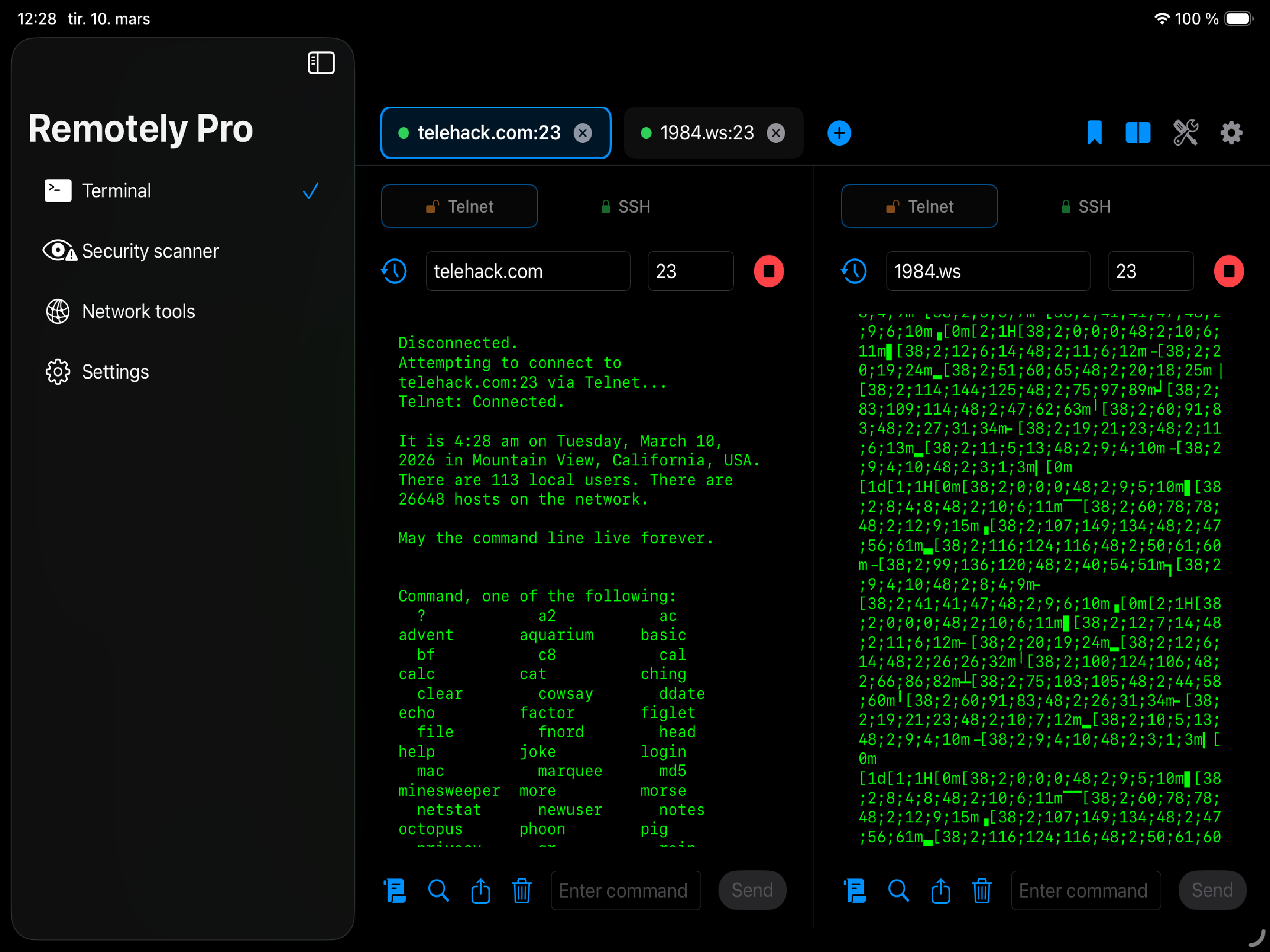Click the 1984.ws host field

[x=988, y=271]
